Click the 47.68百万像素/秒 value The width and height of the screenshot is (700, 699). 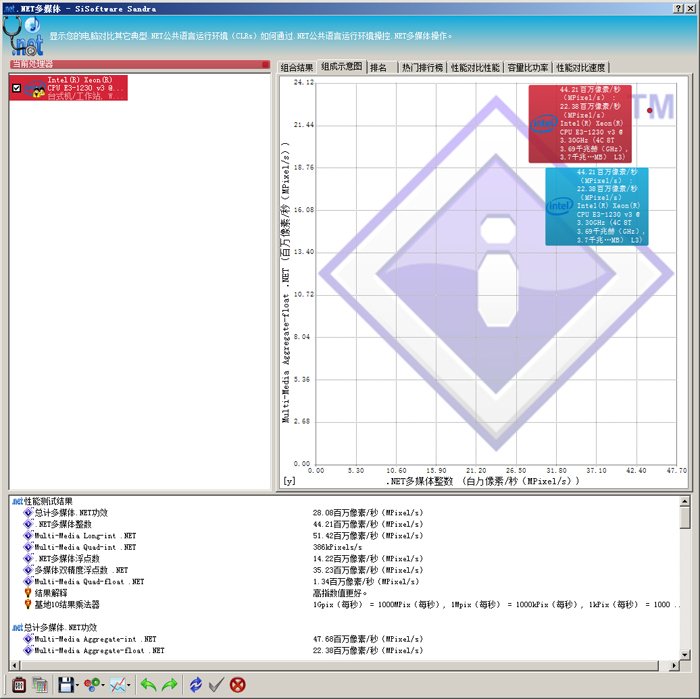[x=367, y=639]
